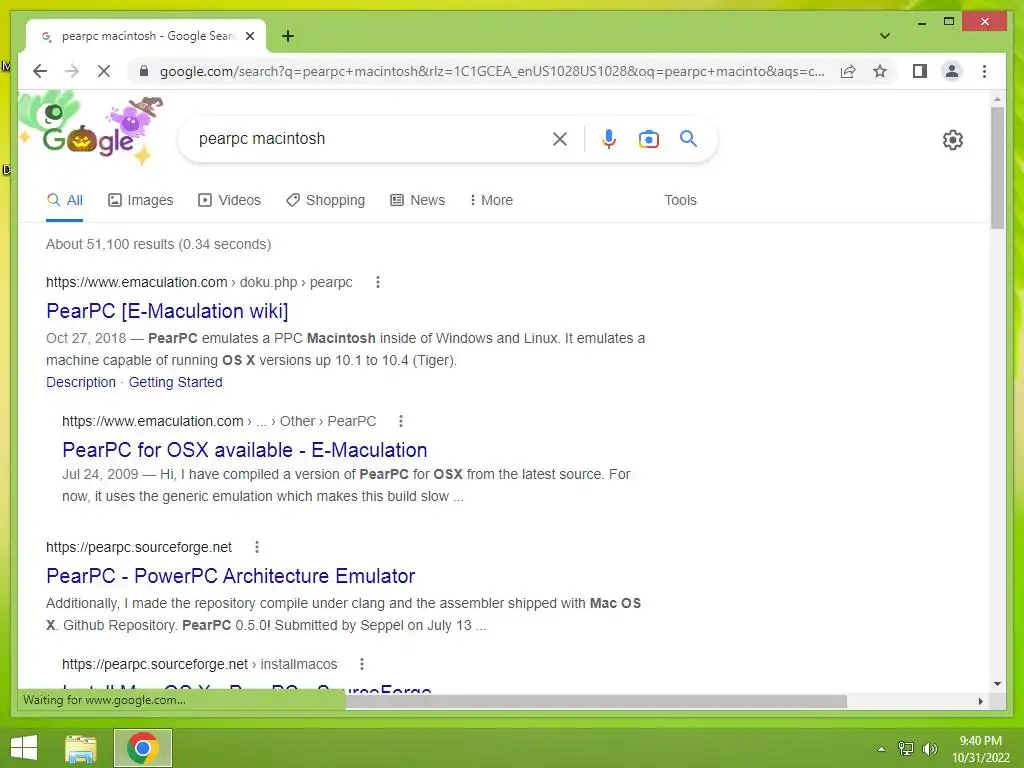Viewport: 1024px width, 768px height.
Task: Click the Halloween Google doodle logo
Action: point(91,130)
